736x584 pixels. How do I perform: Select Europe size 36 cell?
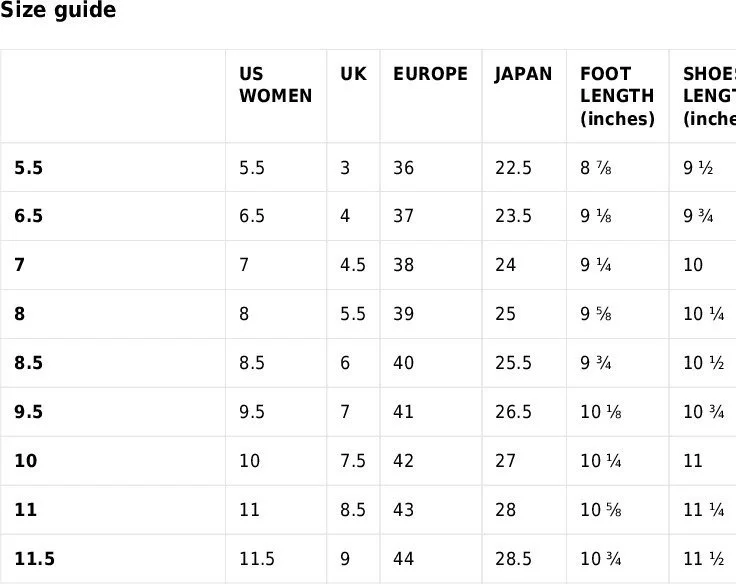pos(403,168)
